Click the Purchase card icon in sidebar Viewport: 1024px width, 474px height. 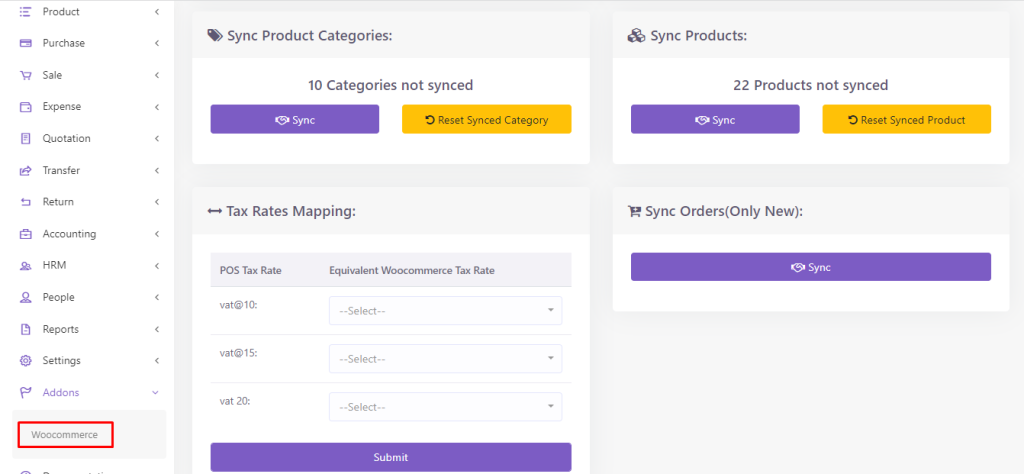tap(26, 43)
